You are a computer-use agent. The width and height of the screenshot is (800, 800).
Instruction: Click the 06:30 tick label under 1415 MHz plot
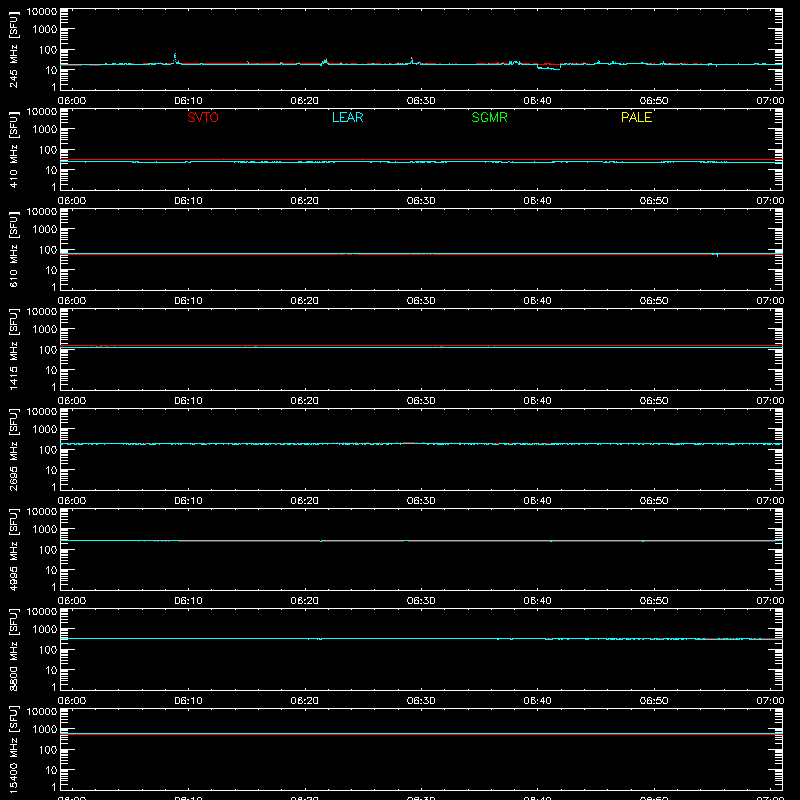[421, 401]
